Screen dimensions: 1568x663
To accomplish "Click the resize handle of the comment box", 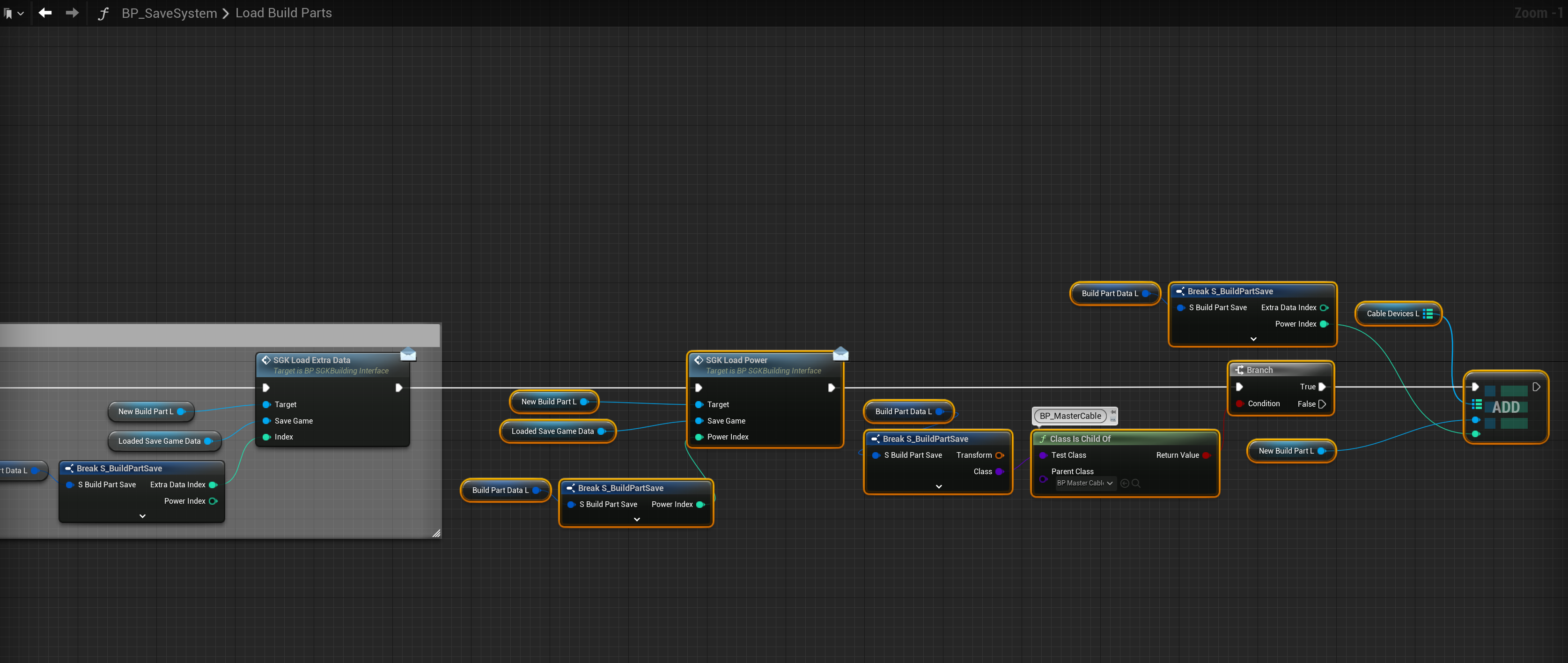I will [x=436, y=533].
